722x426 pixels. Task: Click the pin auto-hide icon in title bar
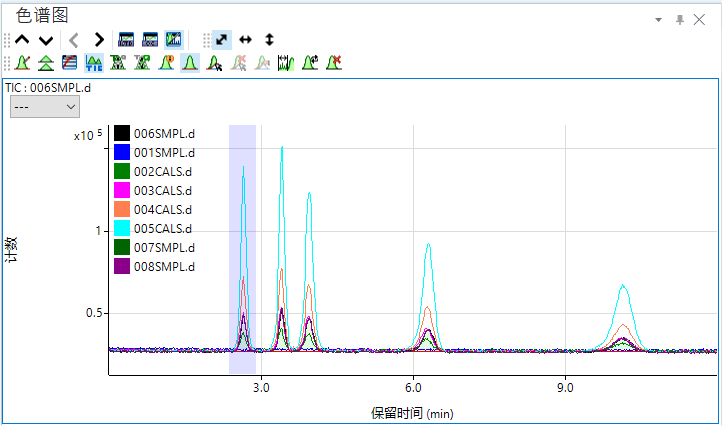680,20
